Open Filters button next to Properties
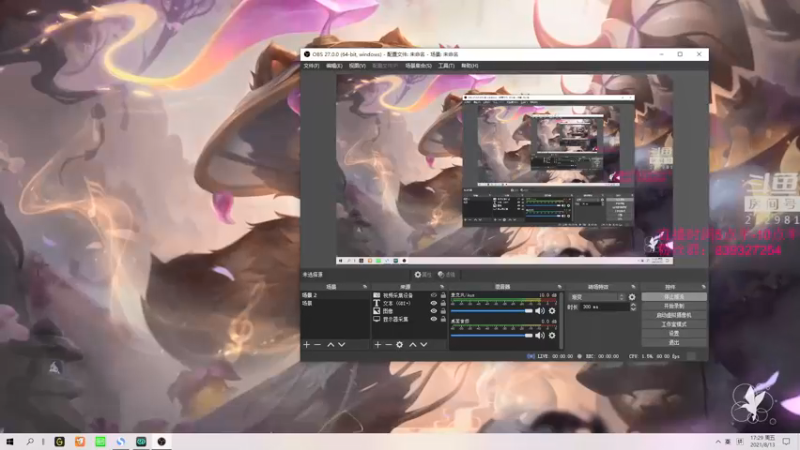800x450 pixels. (x=446, y=274)
